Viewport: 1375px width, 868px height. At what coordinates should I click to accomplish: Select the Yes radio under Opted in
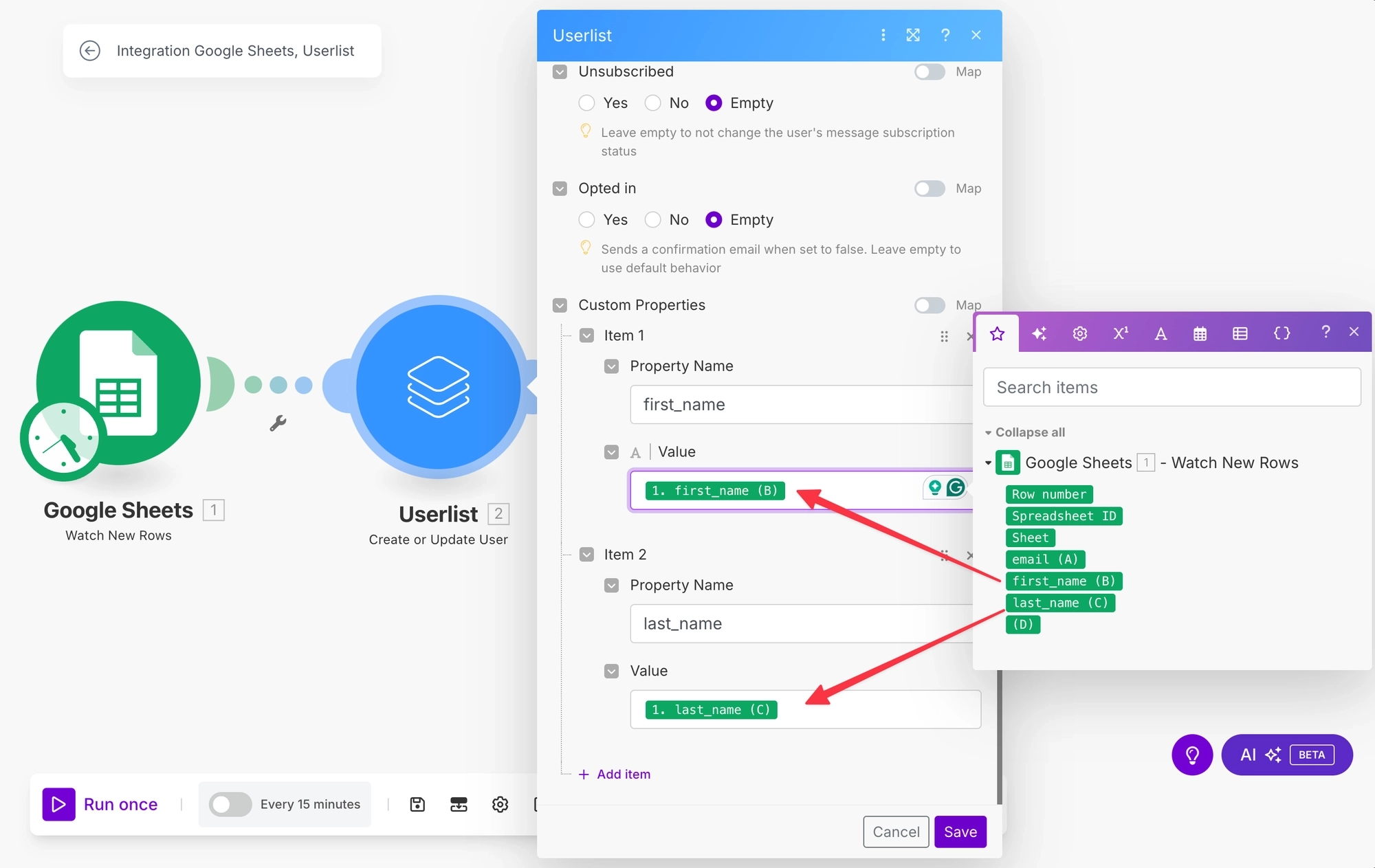[586, 219]
